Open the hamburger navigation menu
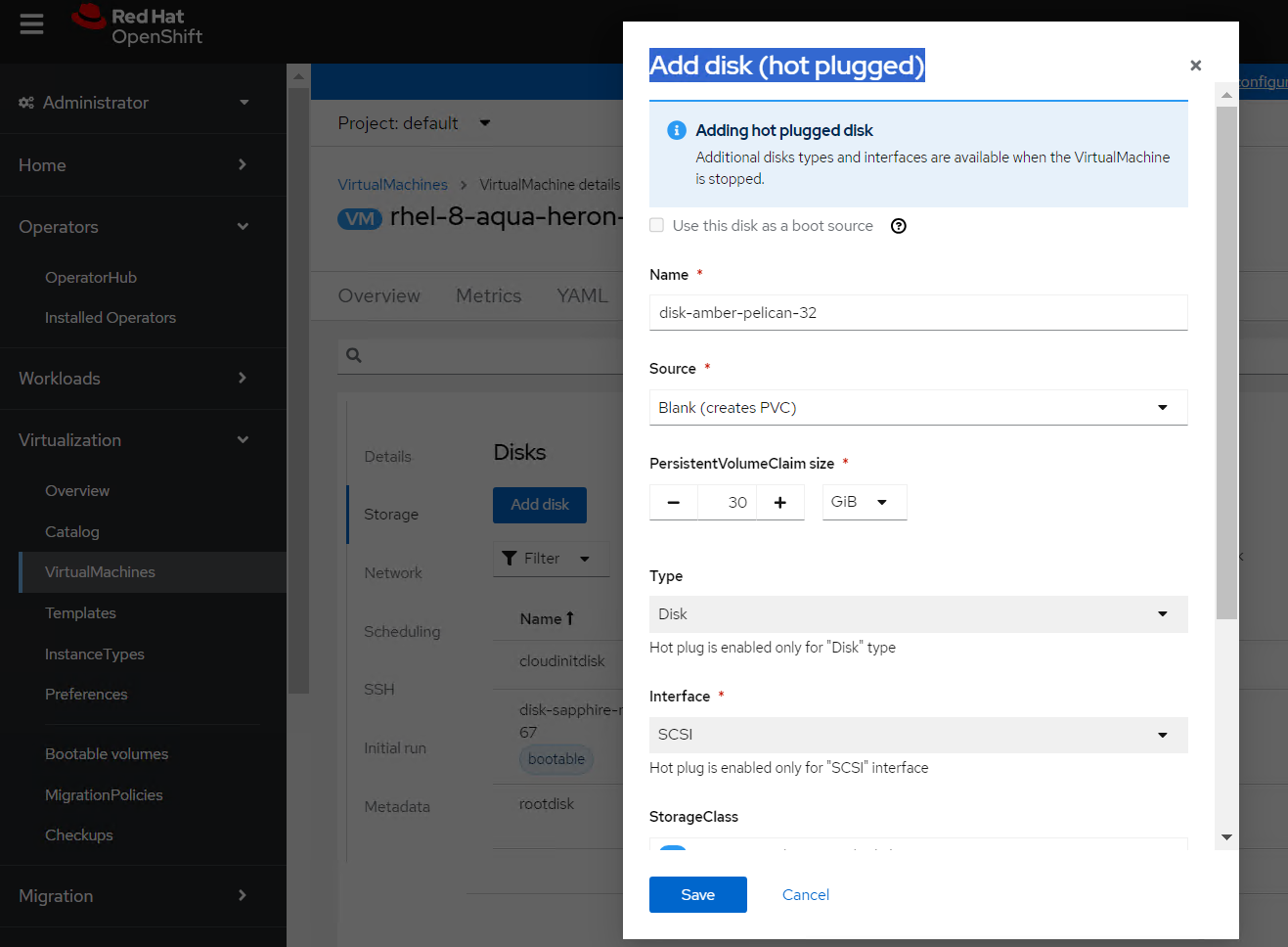Screen dimensions: 1288x947 click(x=31, y=24)
